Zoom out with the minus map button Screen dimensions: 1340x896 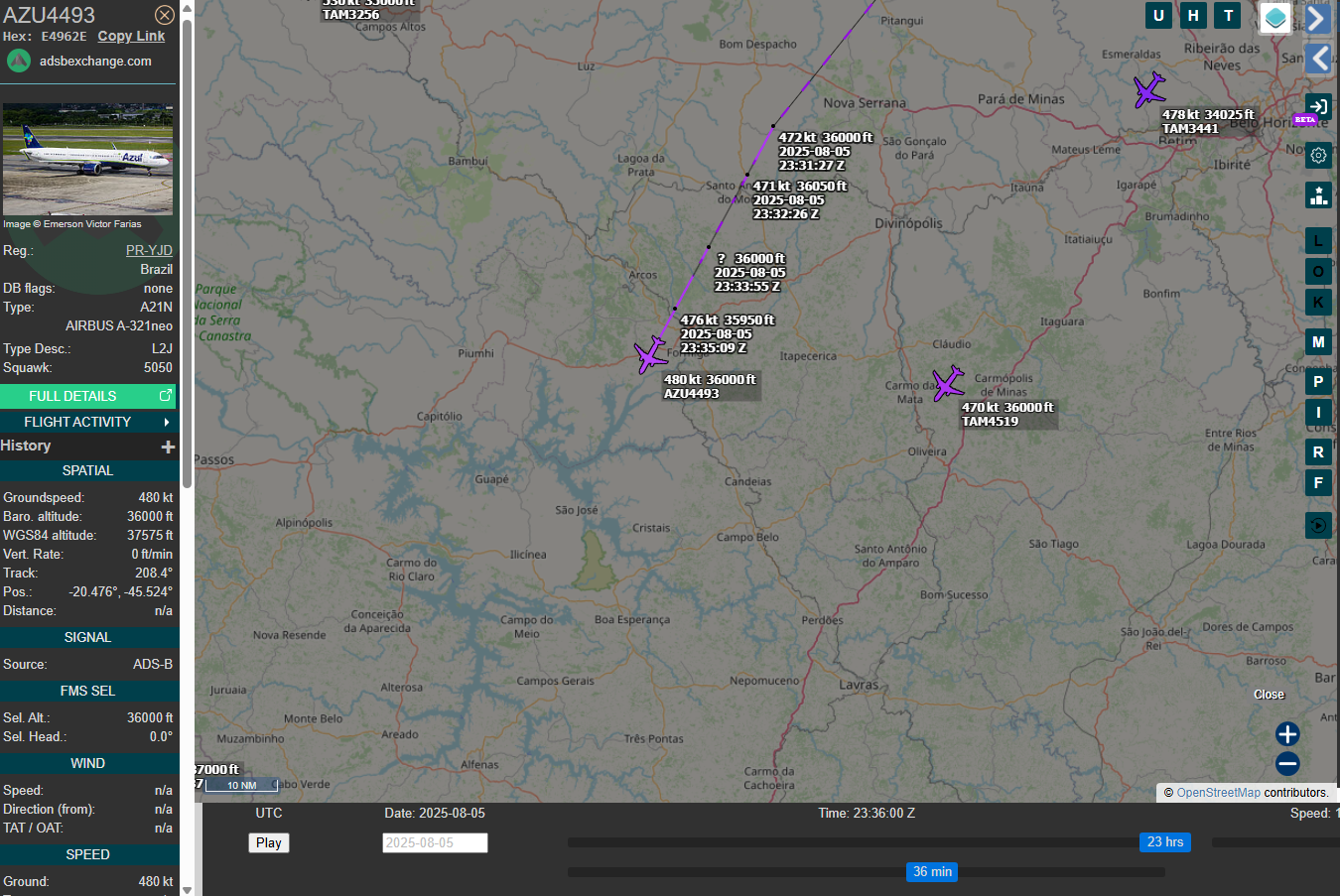pyautogui.click(x=1287, y=764)
